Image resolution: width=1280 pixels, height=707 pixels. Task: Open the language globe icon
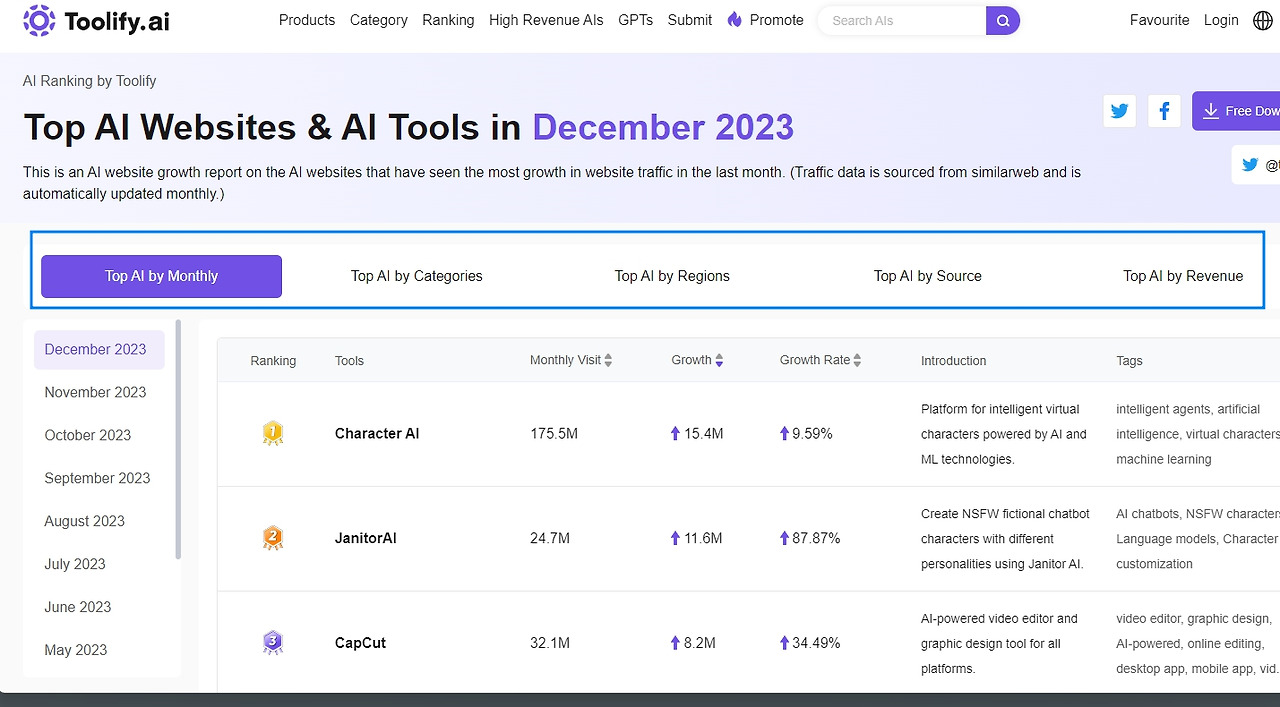click(x=1263, y=20)
